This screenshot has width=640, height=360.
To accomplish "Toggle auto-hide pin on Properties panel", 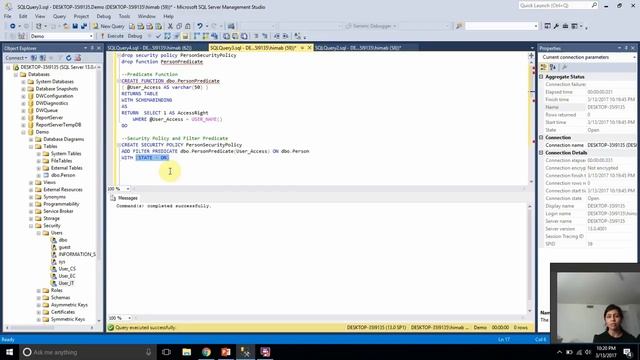I will pyautogui.click(x=626, y=48).
